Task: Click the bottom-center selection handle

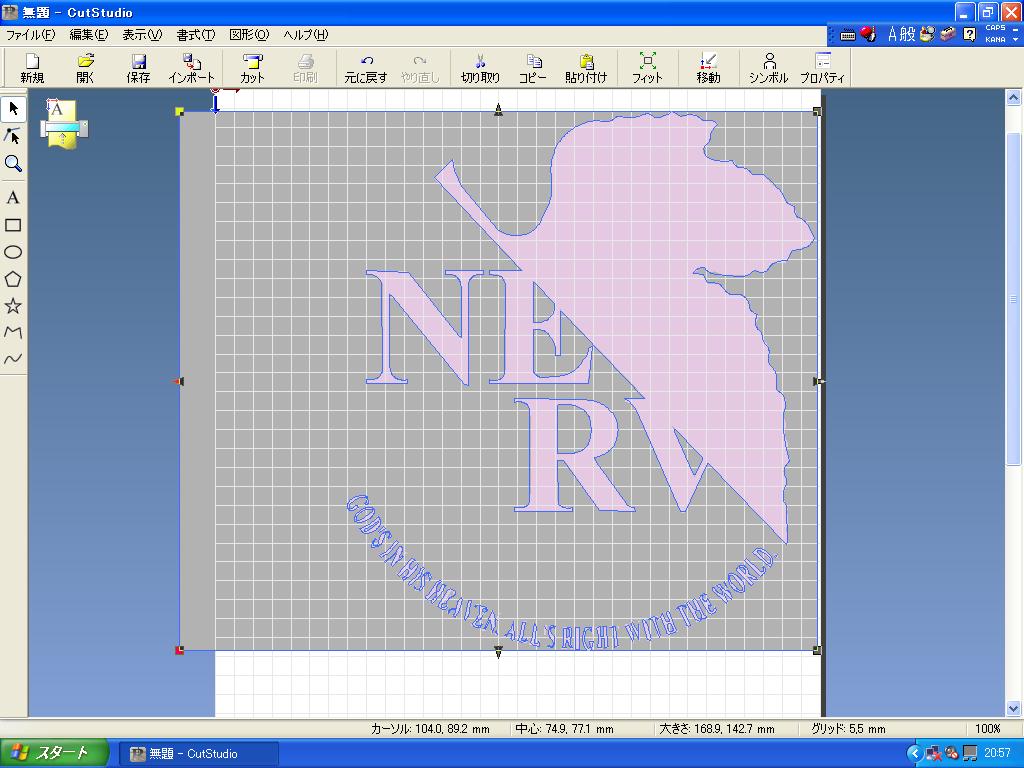Action: click(x=498, y=652)
